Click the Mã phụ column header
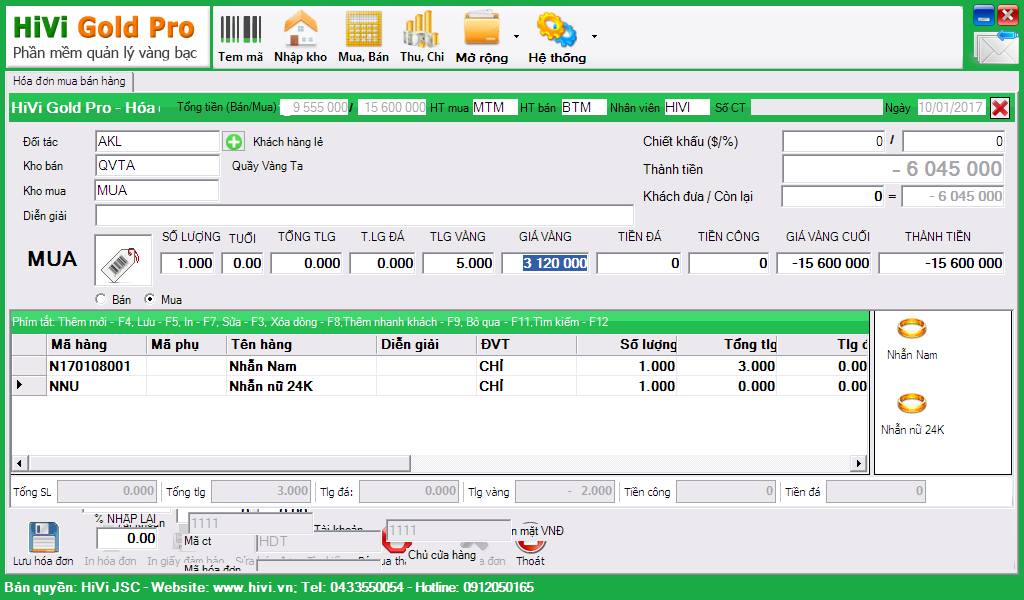This screenshot has width=1024, height=600. 186,344
